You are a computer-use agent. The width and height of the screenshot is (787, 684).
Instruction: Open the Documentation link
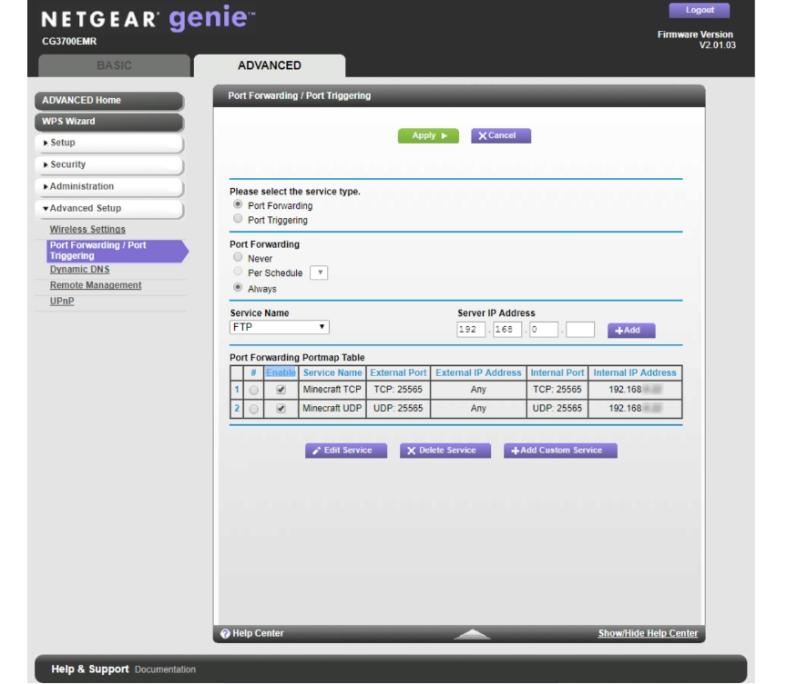165,670
